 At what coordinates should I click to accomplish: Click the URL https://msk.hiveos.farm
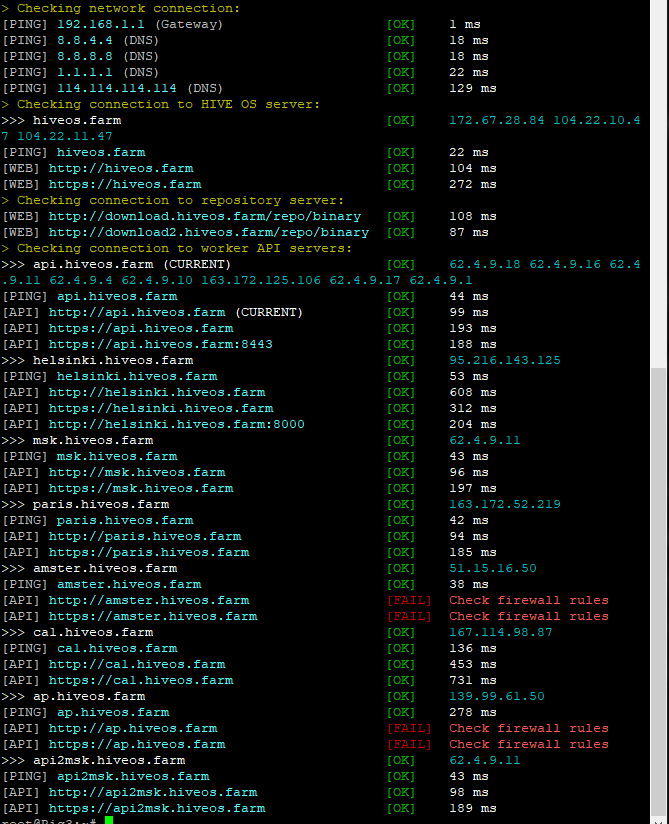[x=141, y=489]
